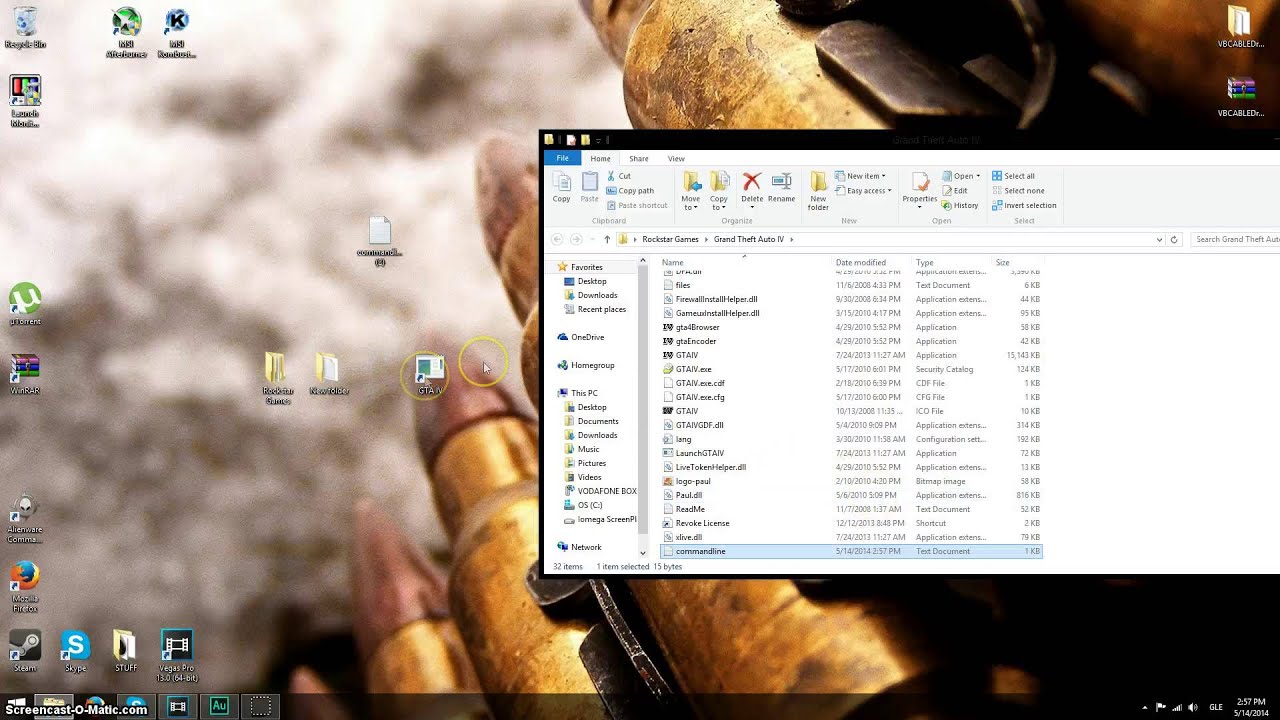Select the Mozilla Firefox desktop icon
Screen dimensions: 1280x720
click(25, 586)
